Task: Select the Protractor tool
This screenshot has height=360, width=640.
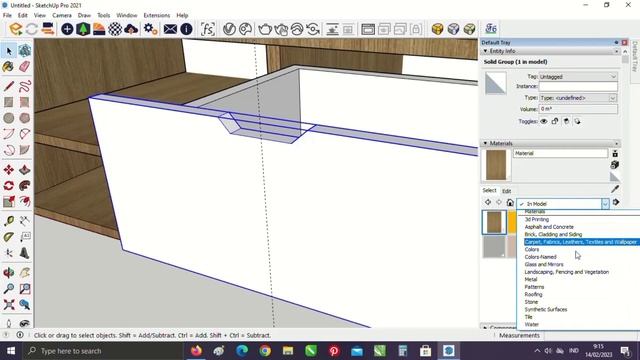Action: 9,237
